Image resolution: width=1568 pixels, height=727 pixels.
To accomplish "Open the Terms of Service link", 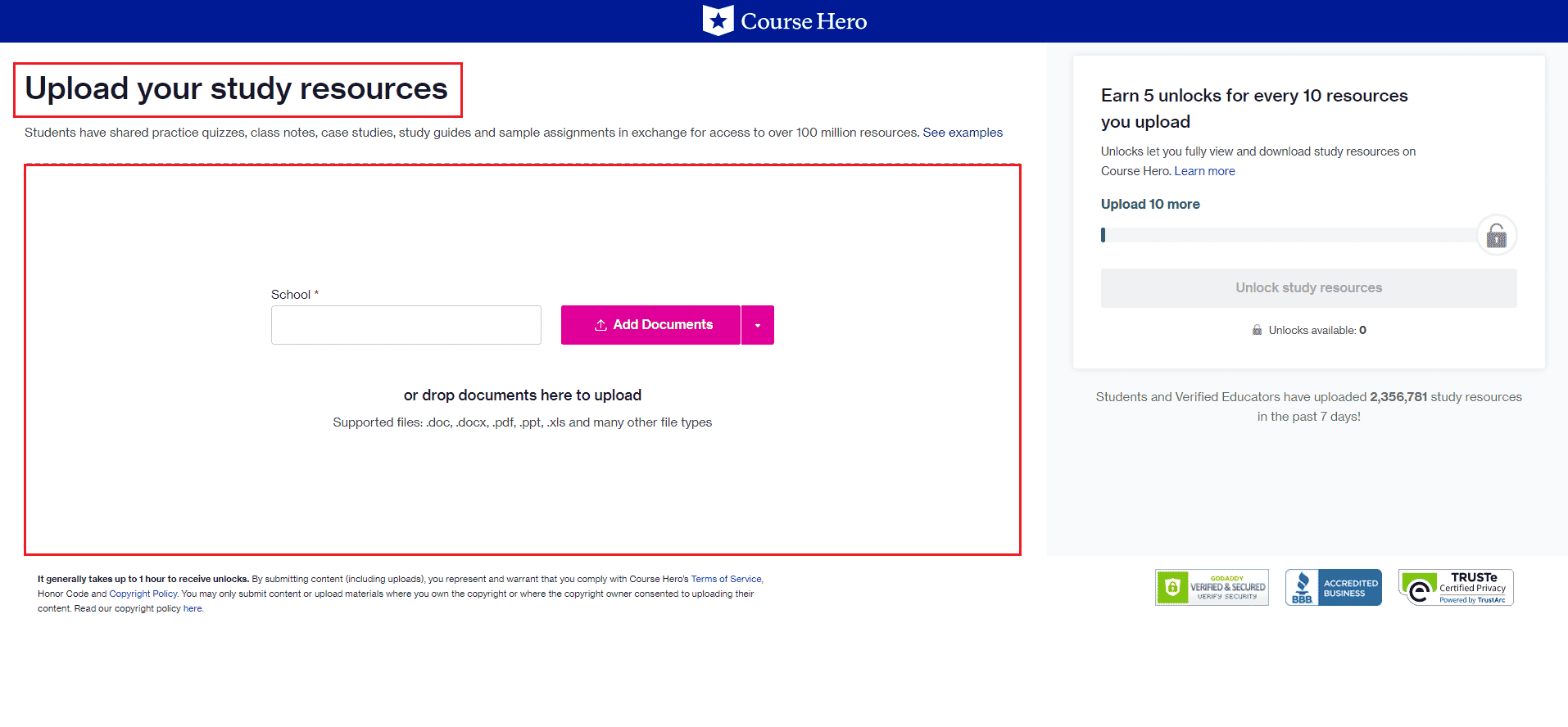I will (726, 579).
